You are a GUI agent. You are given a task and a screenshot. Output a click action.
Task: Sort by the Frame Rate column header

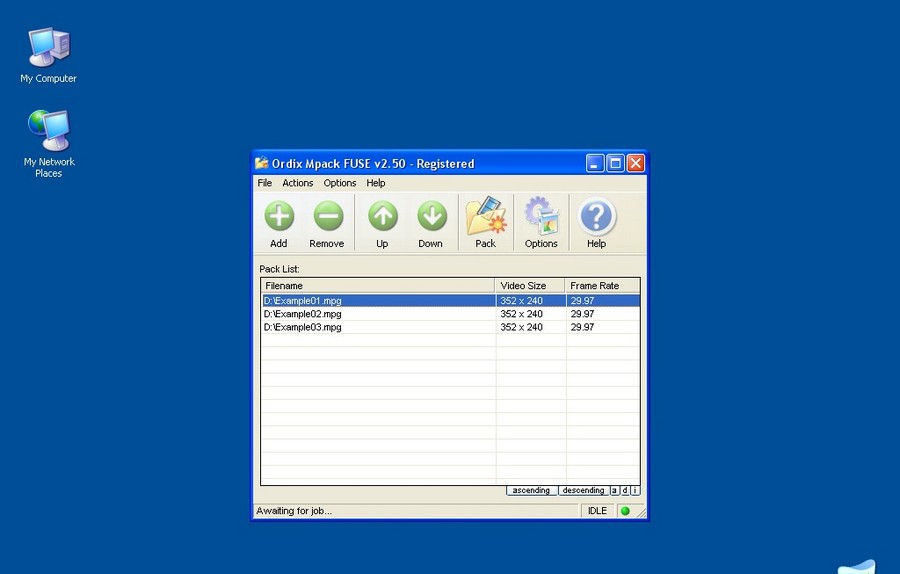[x=602, y=285]
